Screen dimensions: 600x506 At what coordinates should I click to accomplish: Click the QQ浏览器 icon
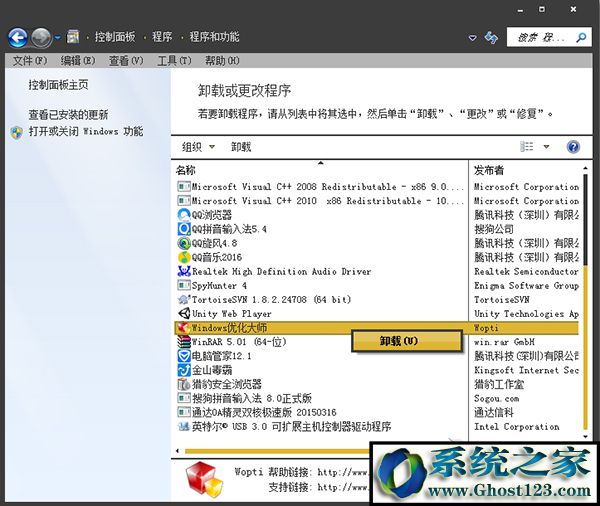click(184, 215)
